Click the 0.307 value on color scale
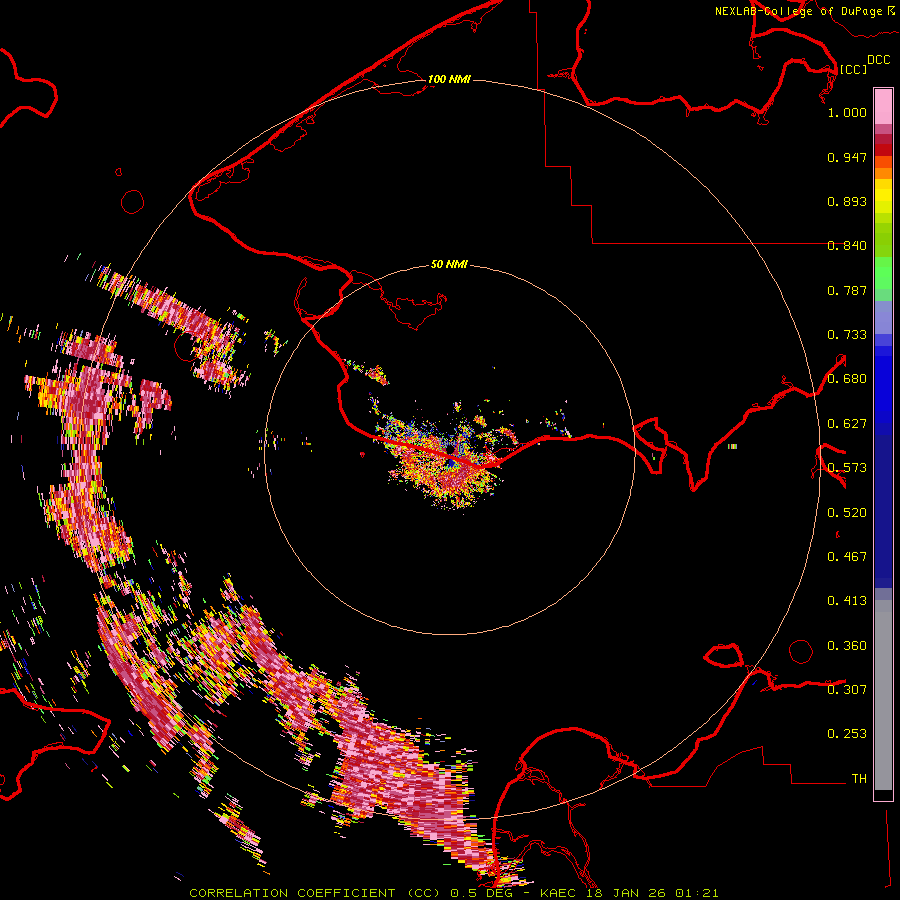This screenshot has height=900, width=900. [x=847, y=689]
